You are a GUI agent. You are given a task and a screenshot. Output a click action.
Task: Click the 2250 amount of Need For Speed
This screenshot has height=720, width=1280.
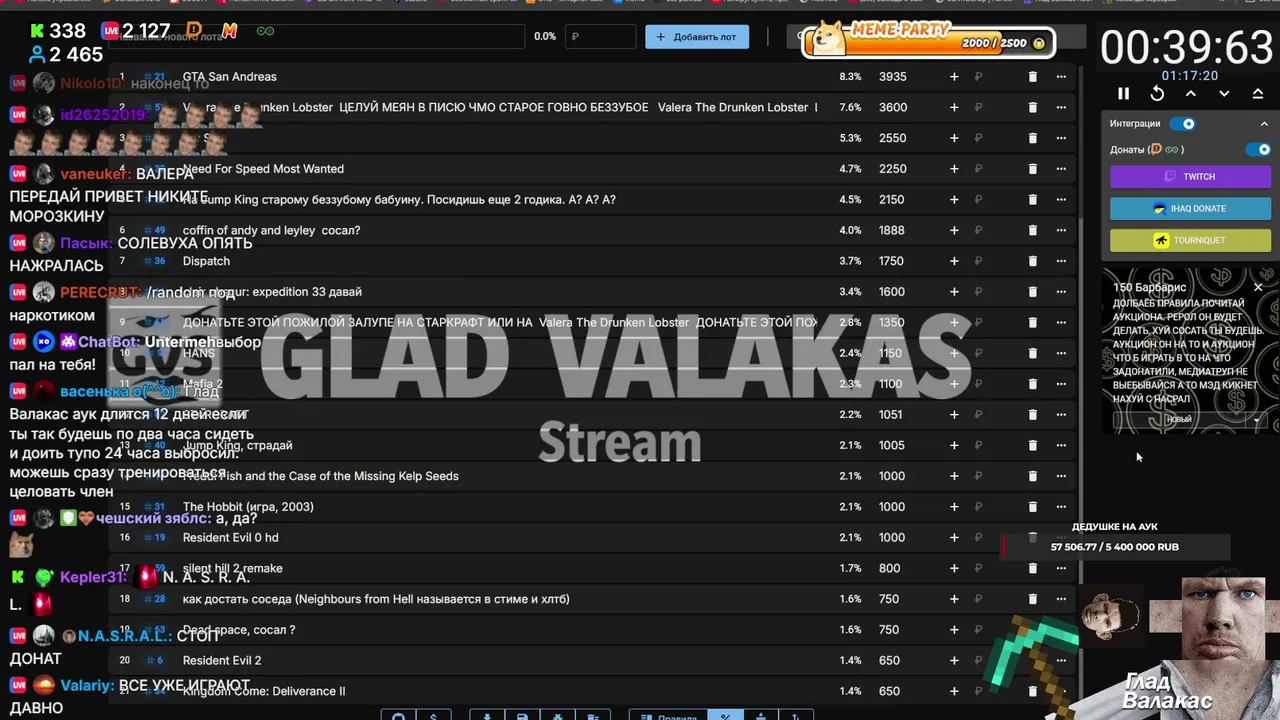pos(892,169)
